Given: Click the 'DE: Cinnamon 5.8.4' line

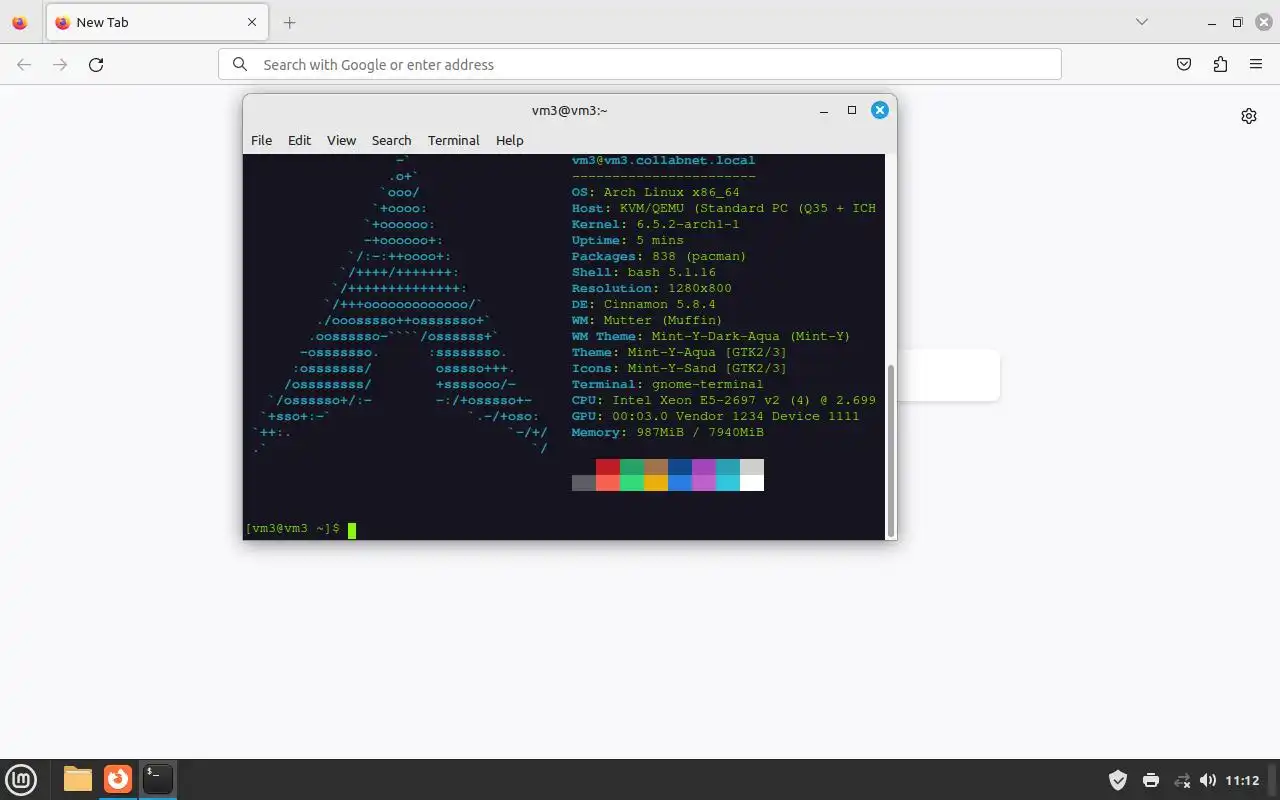Looking at the screenshot, I should tap(644, 304).
